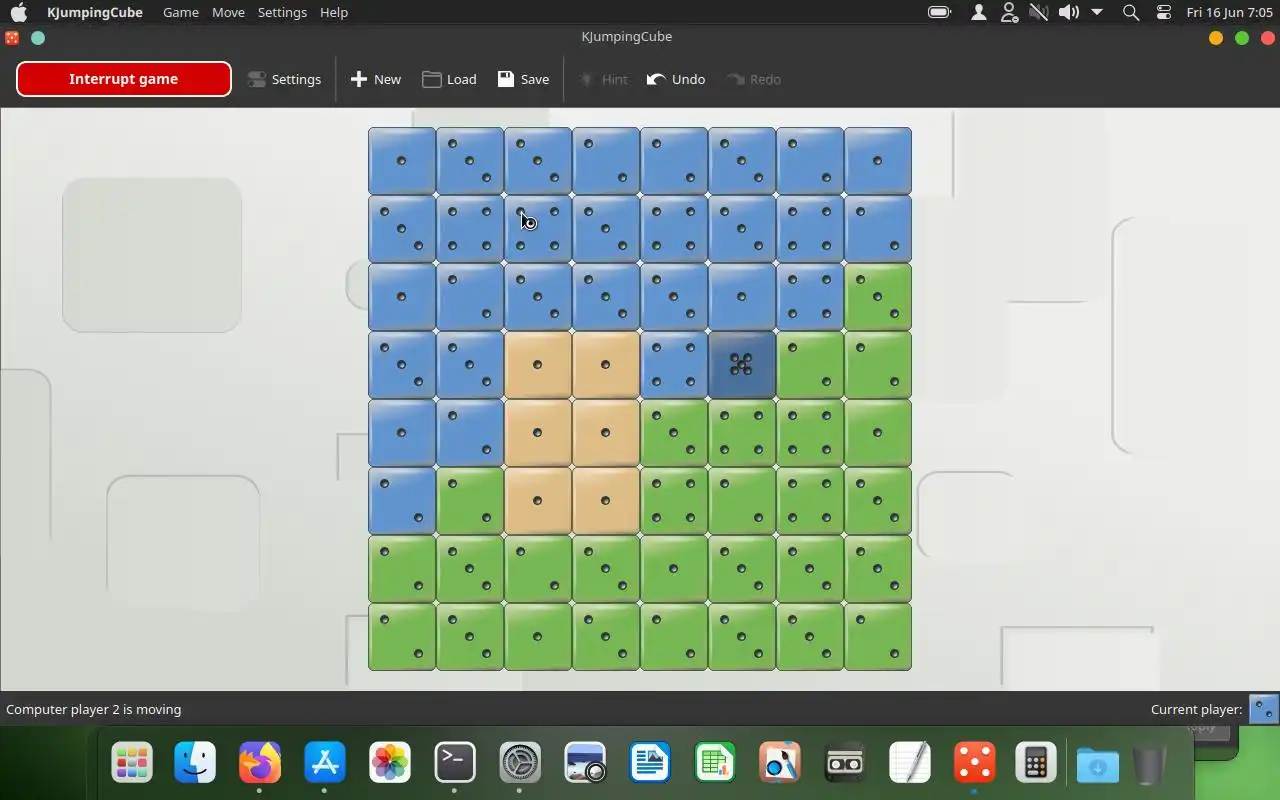Click the bottom-left corner green cube

click(402, 637)
